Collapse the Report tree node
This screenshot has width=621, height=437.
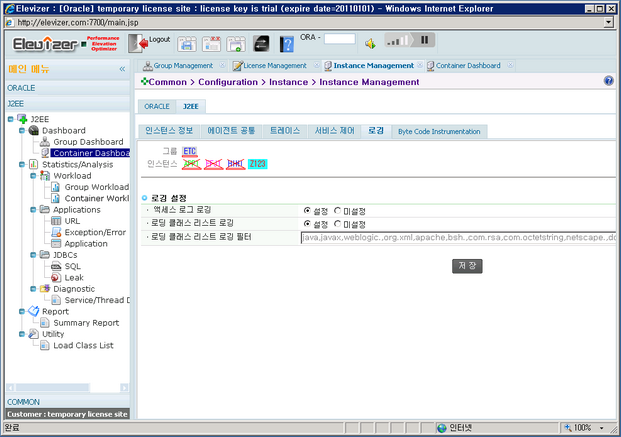click(22, 311)
